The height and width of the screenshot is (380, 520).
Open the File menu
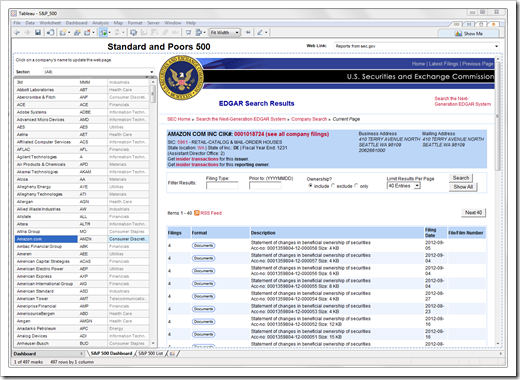(x=17, y=23)
